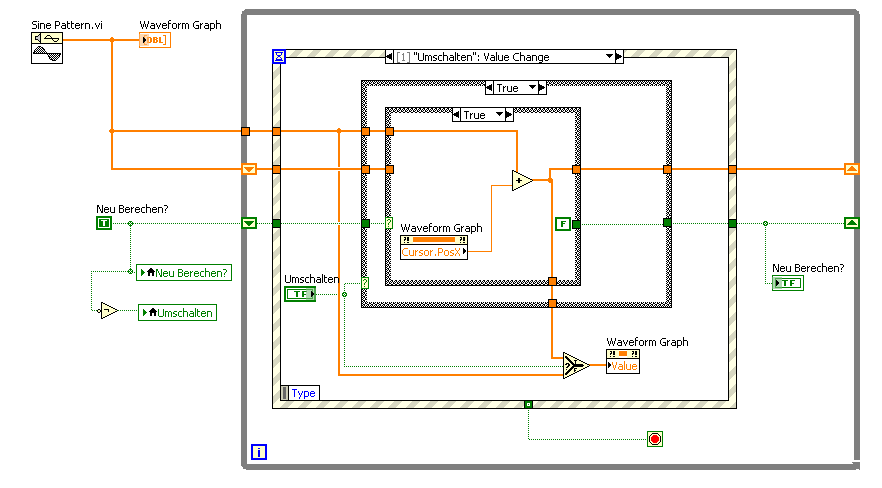The height and width of the screenshot is (488, 882).
Task: Open the event case selector dropdown
Action: click(x=609, y=56)
